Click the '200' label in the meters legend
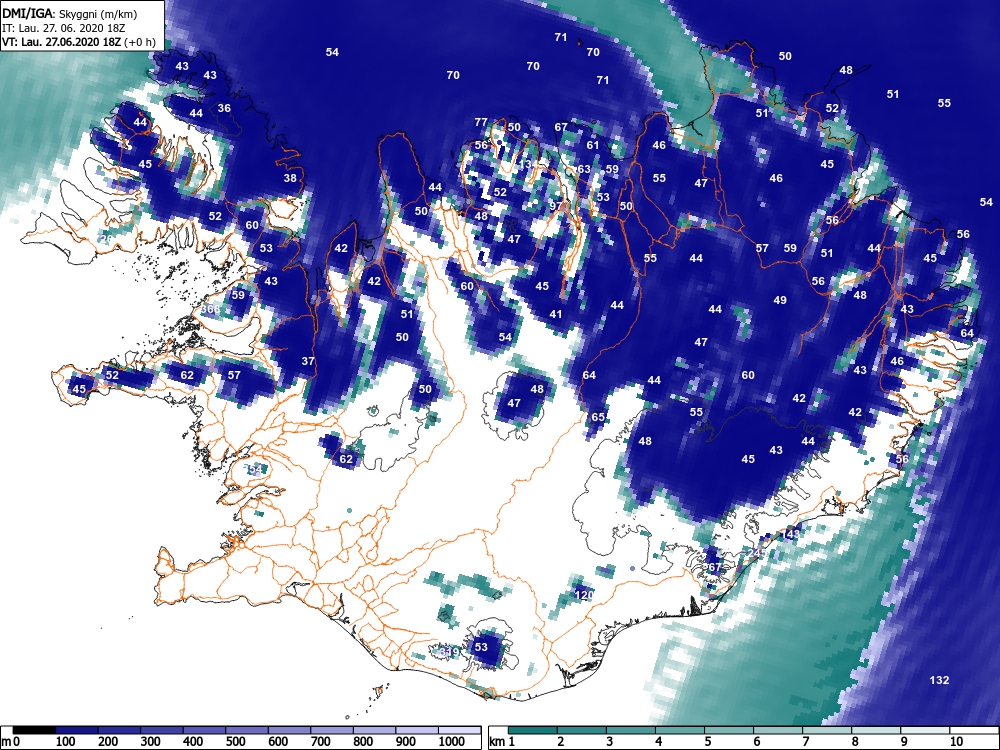This screenshot has height=750, width=1000. coord(108,742)
